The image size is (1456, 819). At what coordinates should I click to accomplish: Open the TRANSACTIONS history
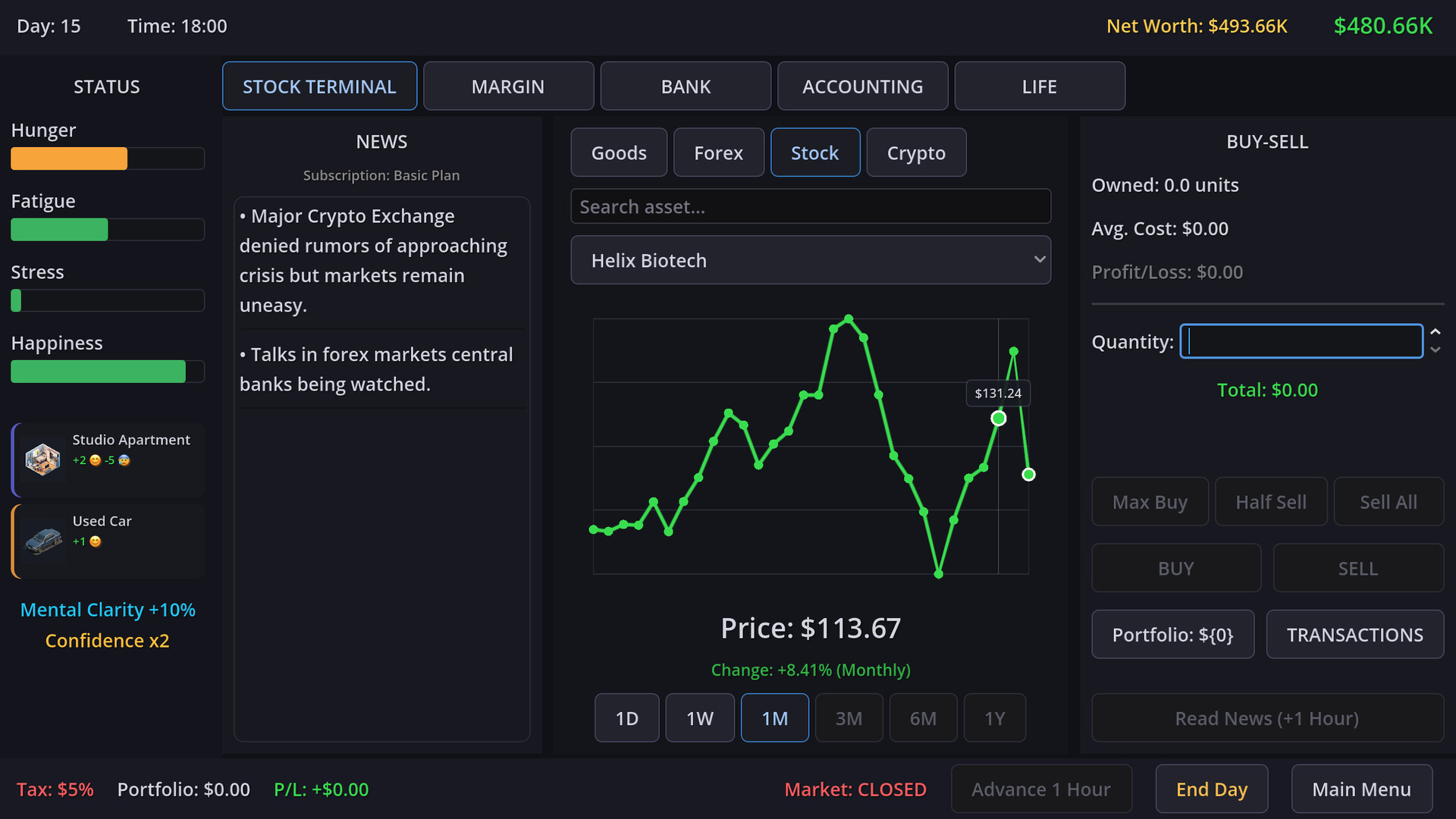point(1354,635)
